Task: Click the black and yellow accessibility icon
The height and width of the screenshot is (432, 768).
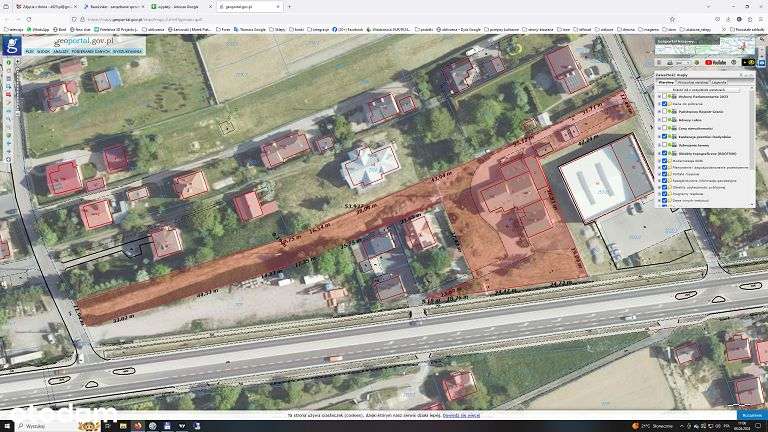Action: click(x=749, y=62)
